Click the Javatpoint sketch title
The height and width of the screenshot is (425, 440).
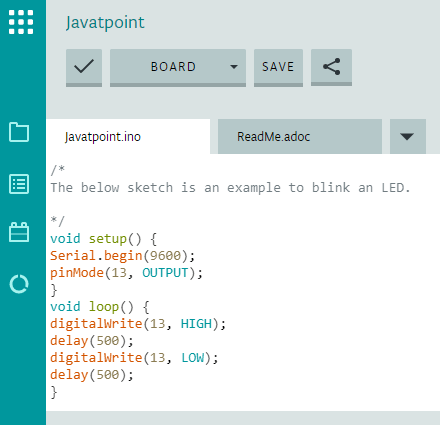click(x=105, y=23)
